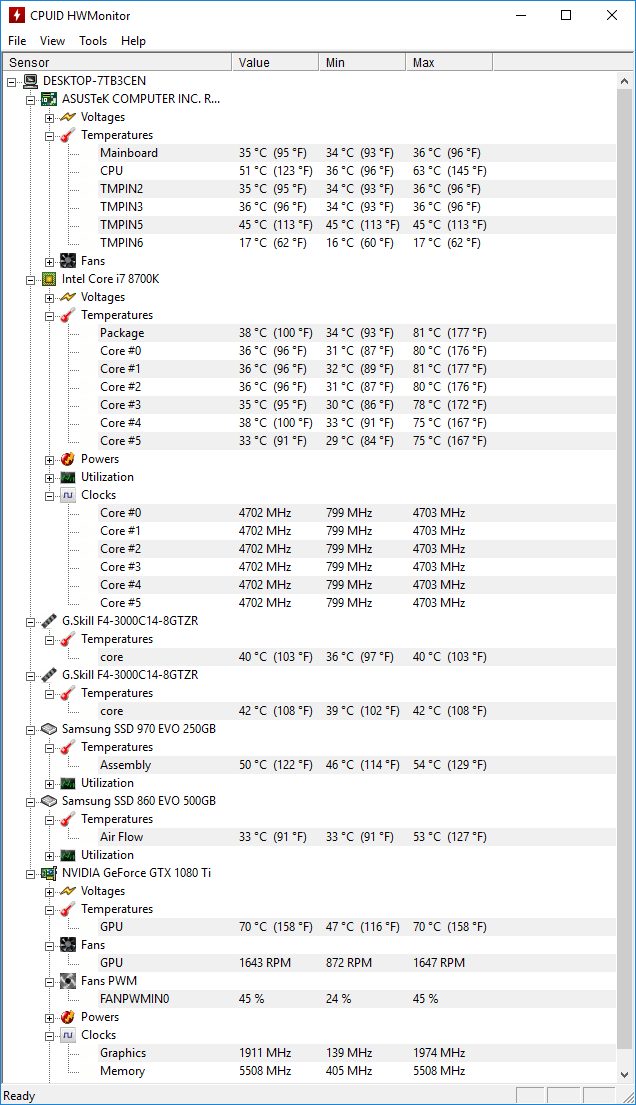This screenshot has height=1105, width=636.
Task: Select the TMPIN5 temperature row
Action: [357, 225]
